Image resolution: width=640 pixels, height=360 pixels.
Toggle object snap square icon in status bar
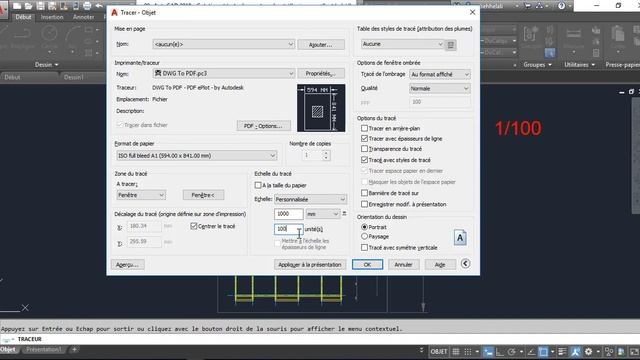tap(543, 351)
